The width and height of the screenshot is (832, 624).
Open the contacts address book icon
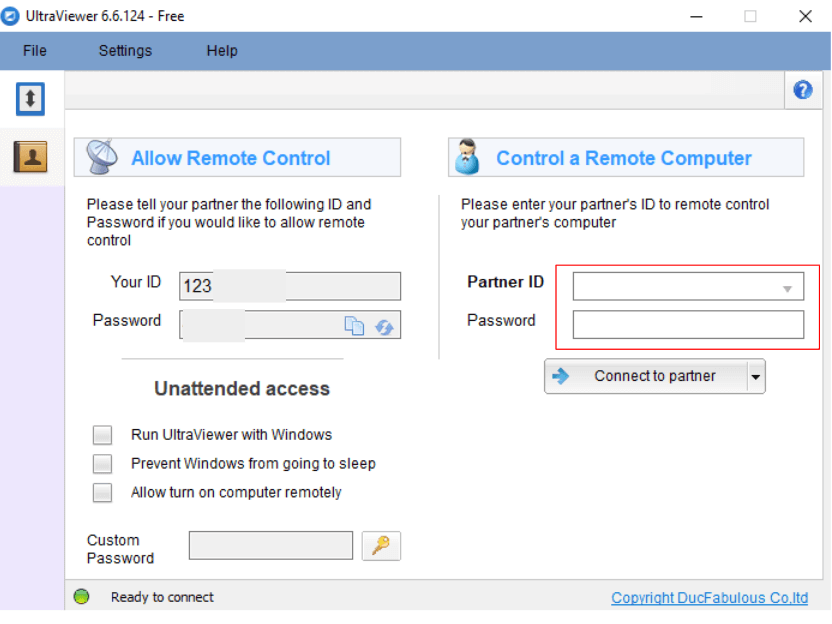pos(31,156)
